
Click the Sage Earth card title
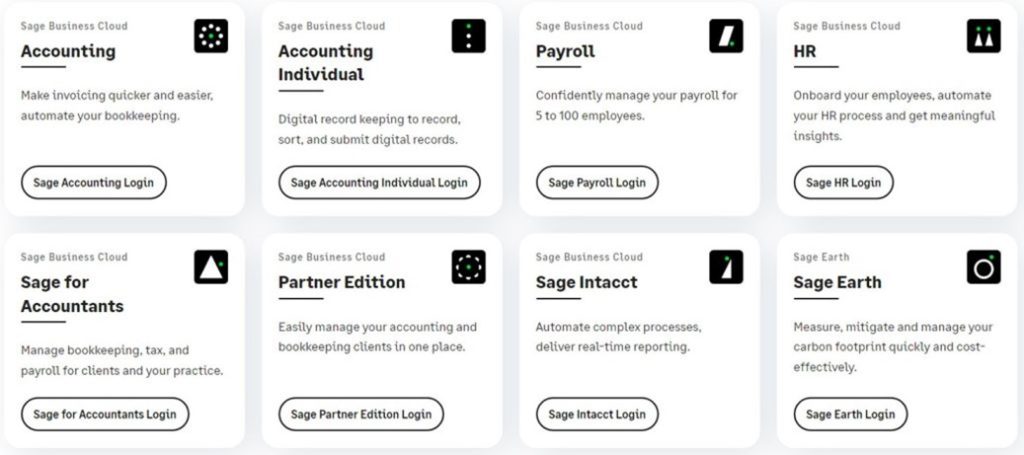[x=837, y=283]
